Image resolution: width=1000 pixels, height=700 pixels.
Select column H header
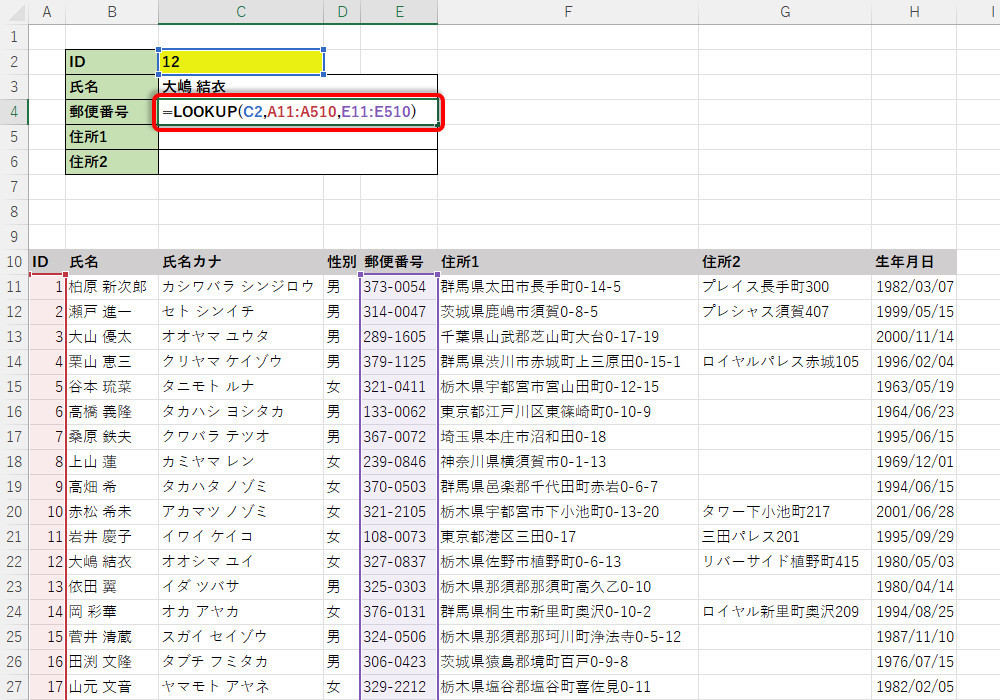913,12
